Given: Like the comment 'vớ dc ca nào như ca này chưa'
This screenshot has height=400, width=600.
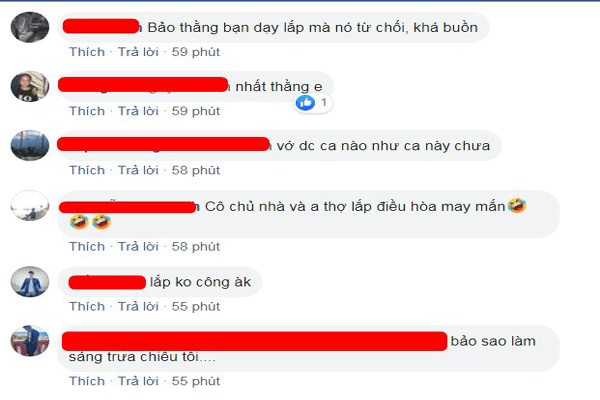Looking at the screenshot, I should [87, 170].
